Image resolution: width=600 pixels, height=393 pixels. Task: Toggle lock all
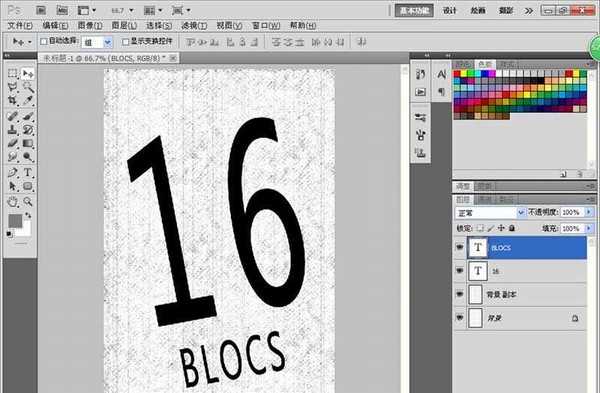click(512, 228)
